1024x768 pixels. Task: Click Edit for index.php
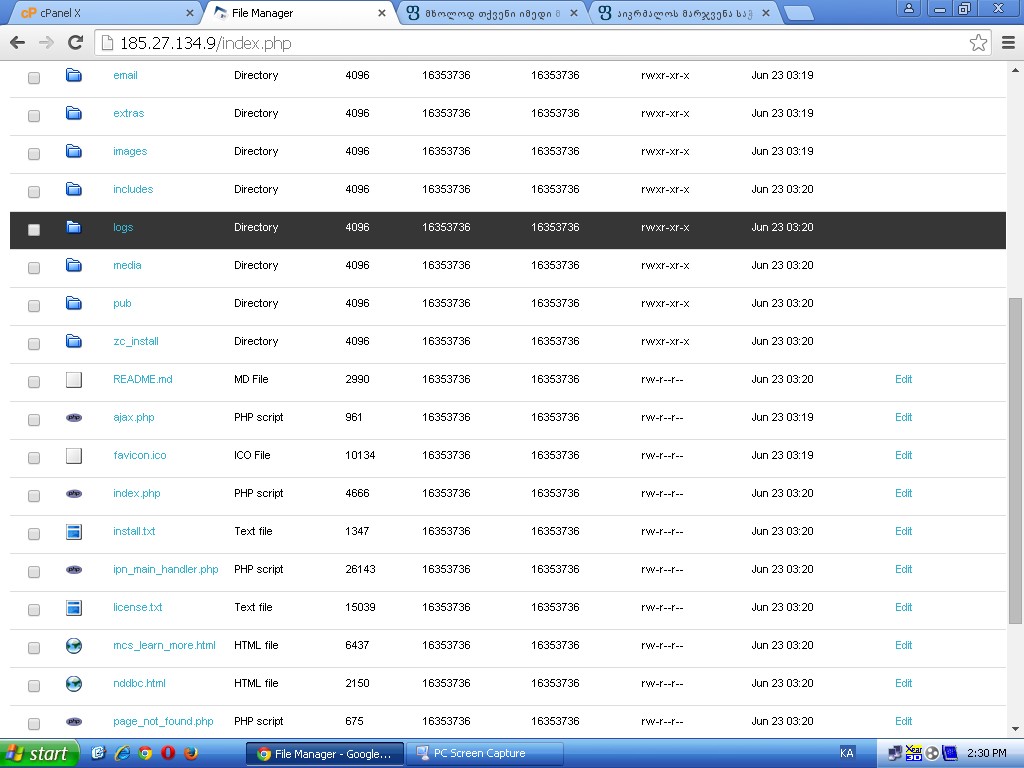[903, 493]
